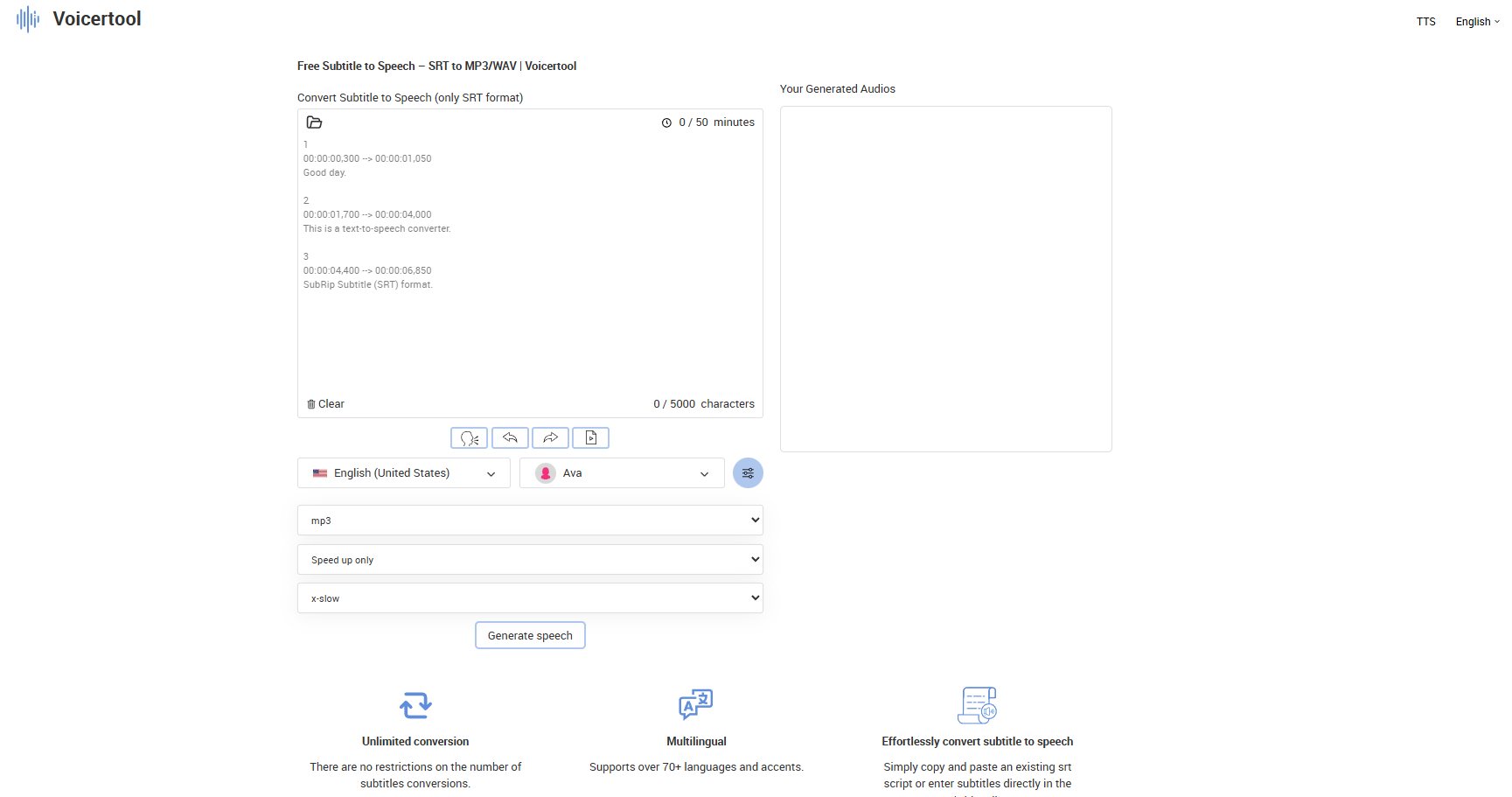
Task: Click the audio file play icon button
Action: point(591,438)
